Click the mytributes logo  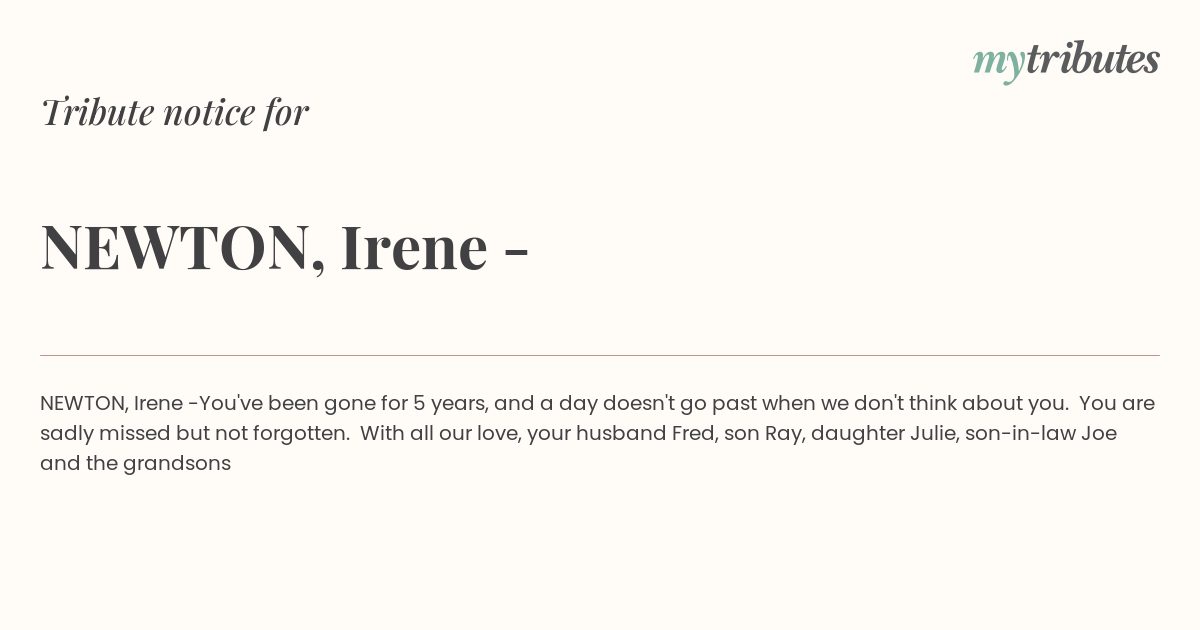tap(1066, 61)
